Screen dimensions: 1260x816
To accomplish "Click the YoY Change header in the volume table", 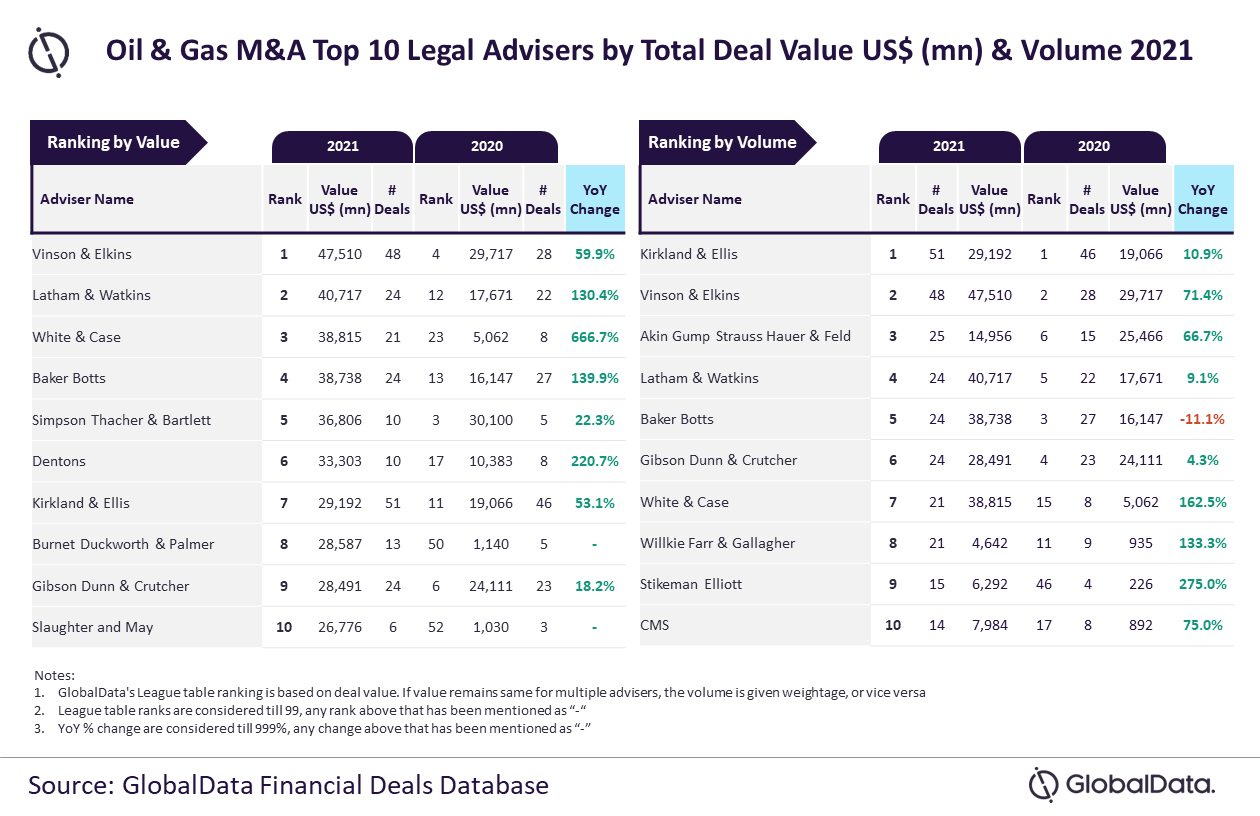I will [1203, 199].
